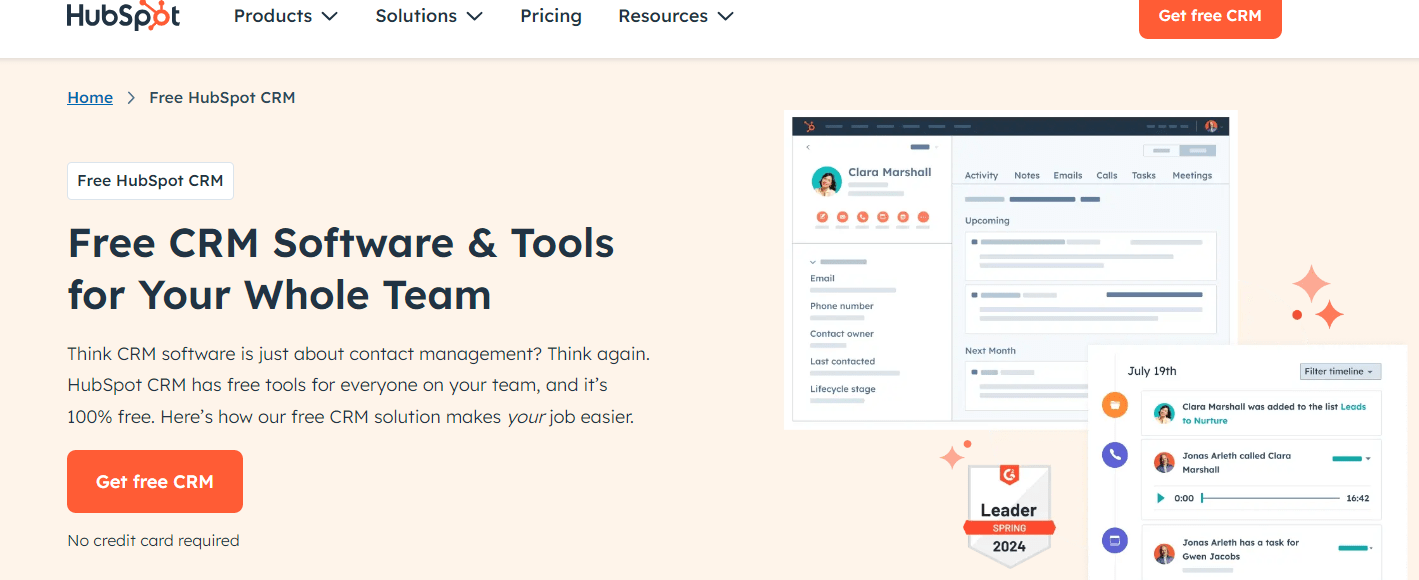The image size is (1419, 580).
Task: Open the ellipsis more-options icon on the contact card
Action: coord(923,217)
